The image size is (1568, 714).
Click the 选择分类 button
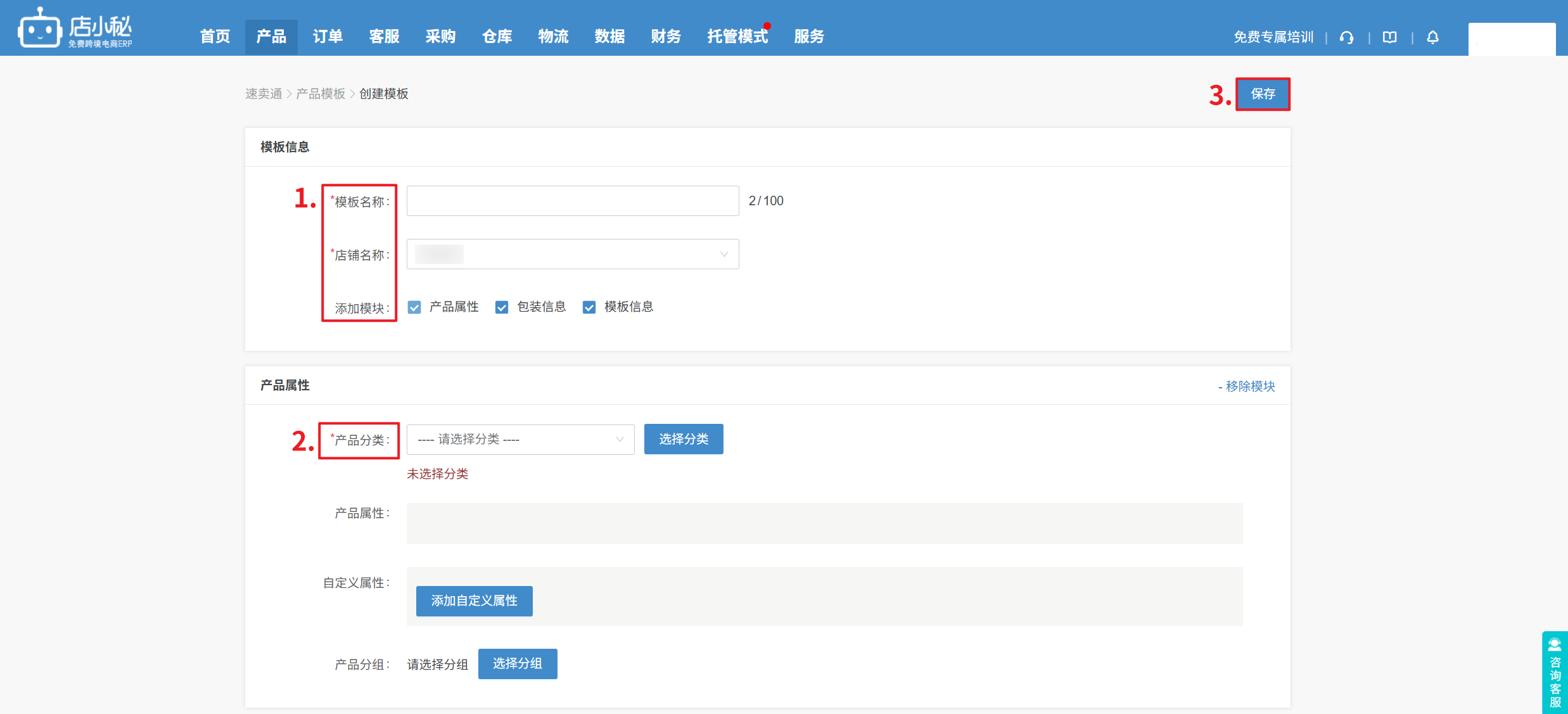coord(683,439)
